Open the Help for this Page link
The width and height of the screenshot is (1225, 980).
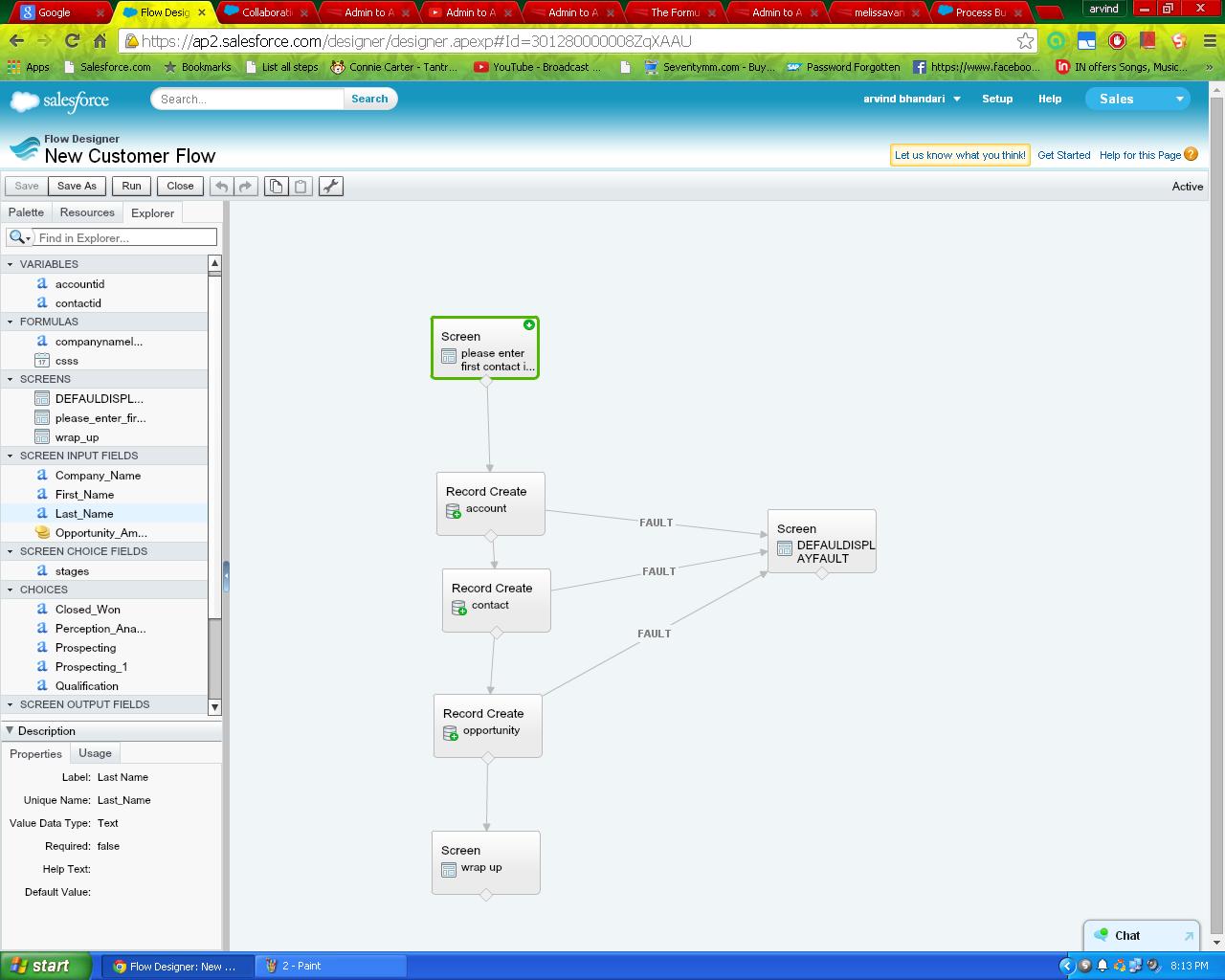point(1140,155)
